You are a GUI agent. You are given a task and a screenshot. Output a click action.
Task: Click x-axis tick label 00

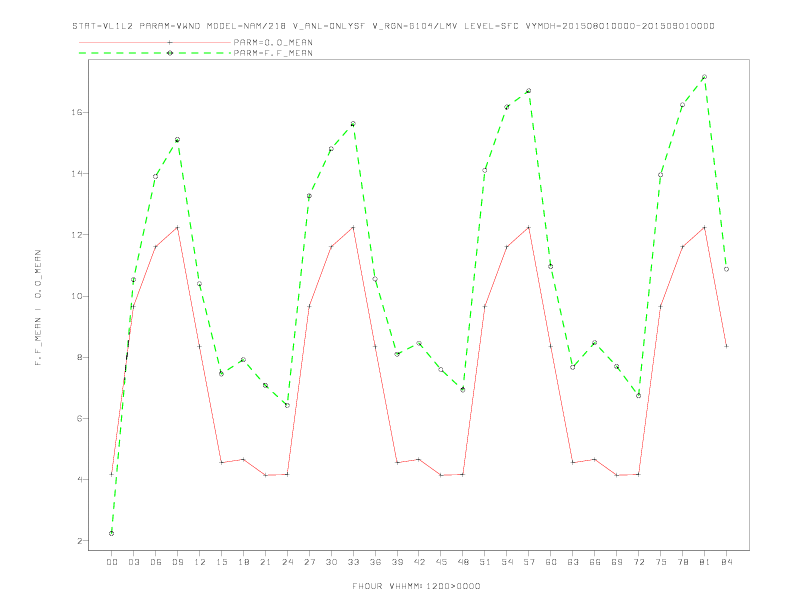point(112,562)
